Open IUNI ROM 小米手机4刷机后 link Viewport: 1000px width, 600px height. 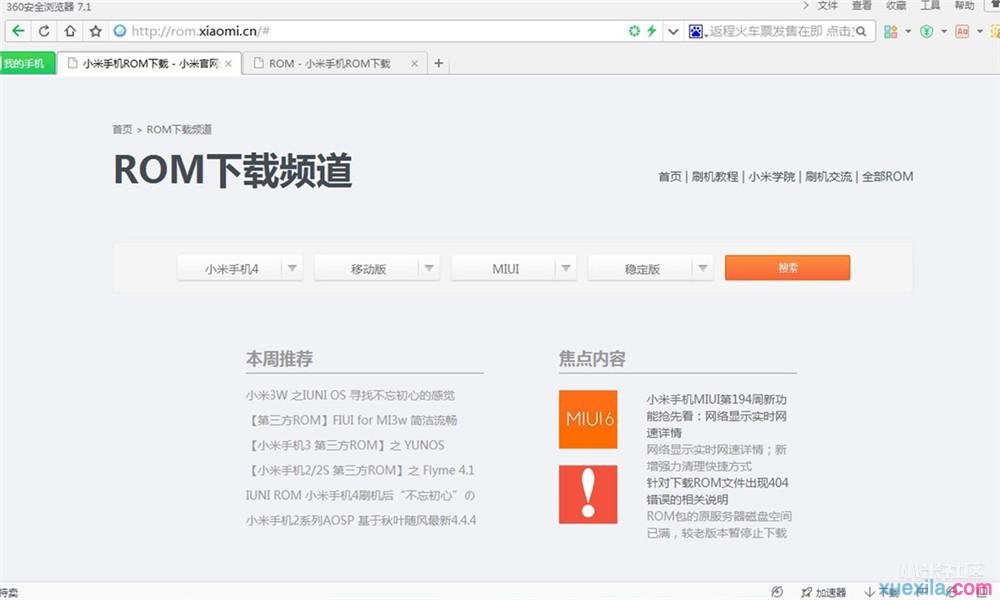pos(360,495)
